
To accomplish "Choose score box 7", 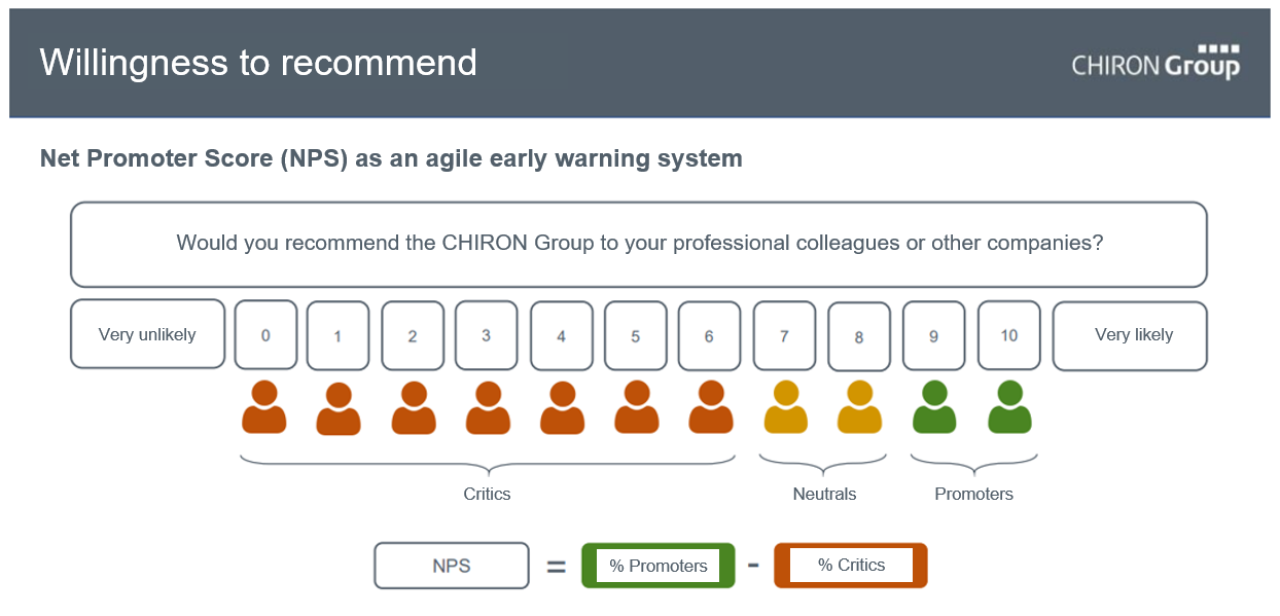I will point(784,336).
